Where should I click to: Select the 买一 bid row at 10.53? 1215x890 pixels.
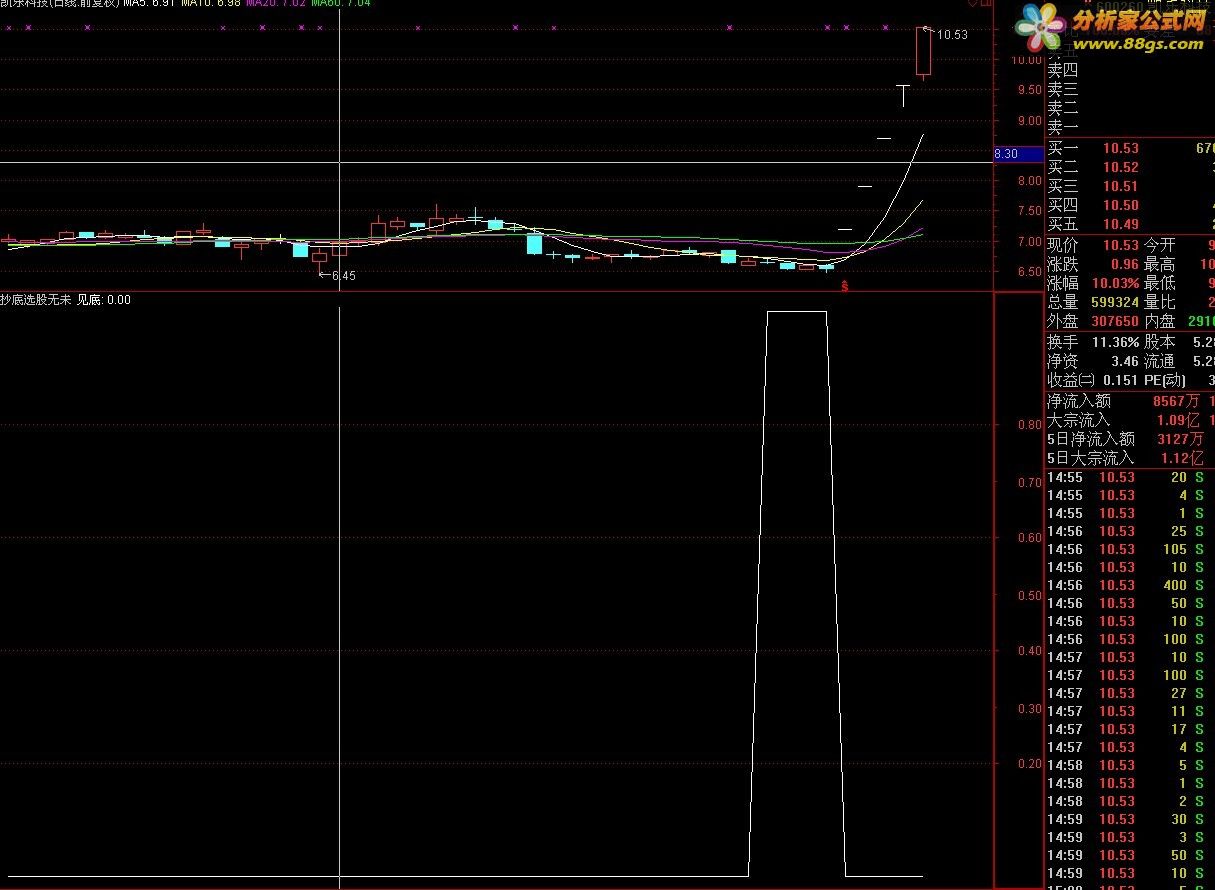(1130, 148)
